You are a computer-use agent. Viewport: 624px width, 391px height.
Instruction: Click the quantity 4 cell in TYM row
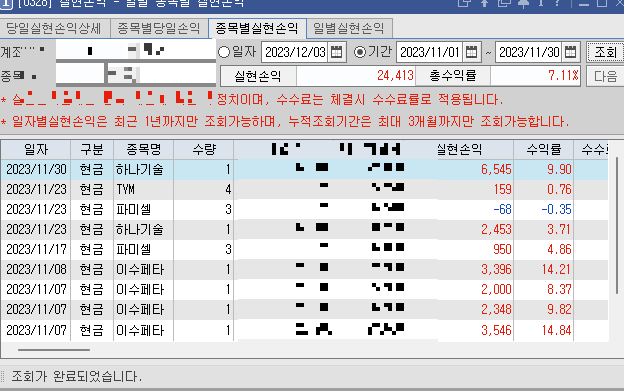point(204,189)
